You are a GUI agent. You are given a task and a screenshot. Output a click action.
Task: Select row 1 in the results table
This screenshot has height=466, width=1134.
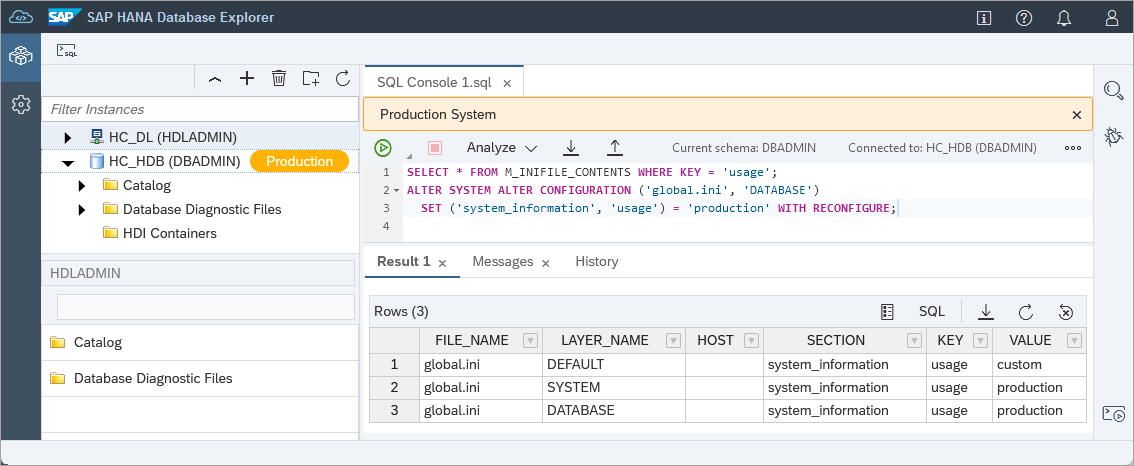pos(394,365)
